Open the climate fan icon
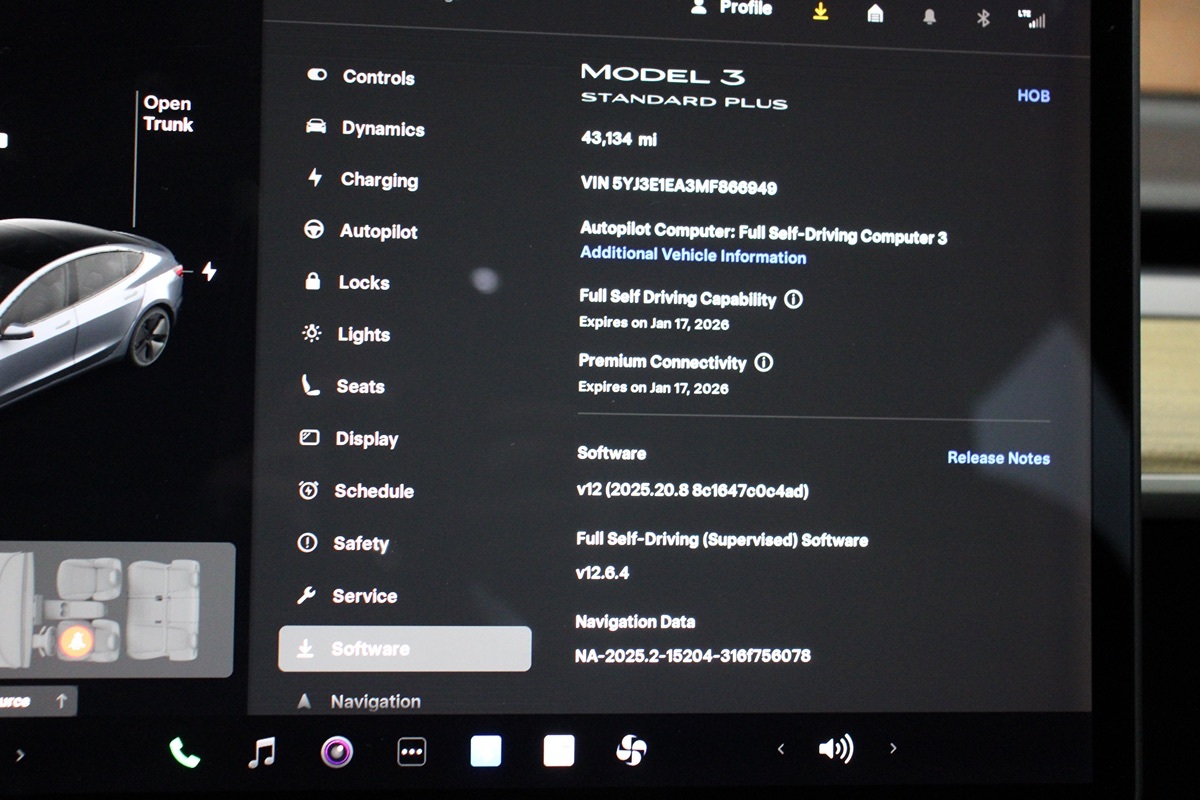This screenshot has width=1200, height=800. pyautogui.click(x=631, y=750)
